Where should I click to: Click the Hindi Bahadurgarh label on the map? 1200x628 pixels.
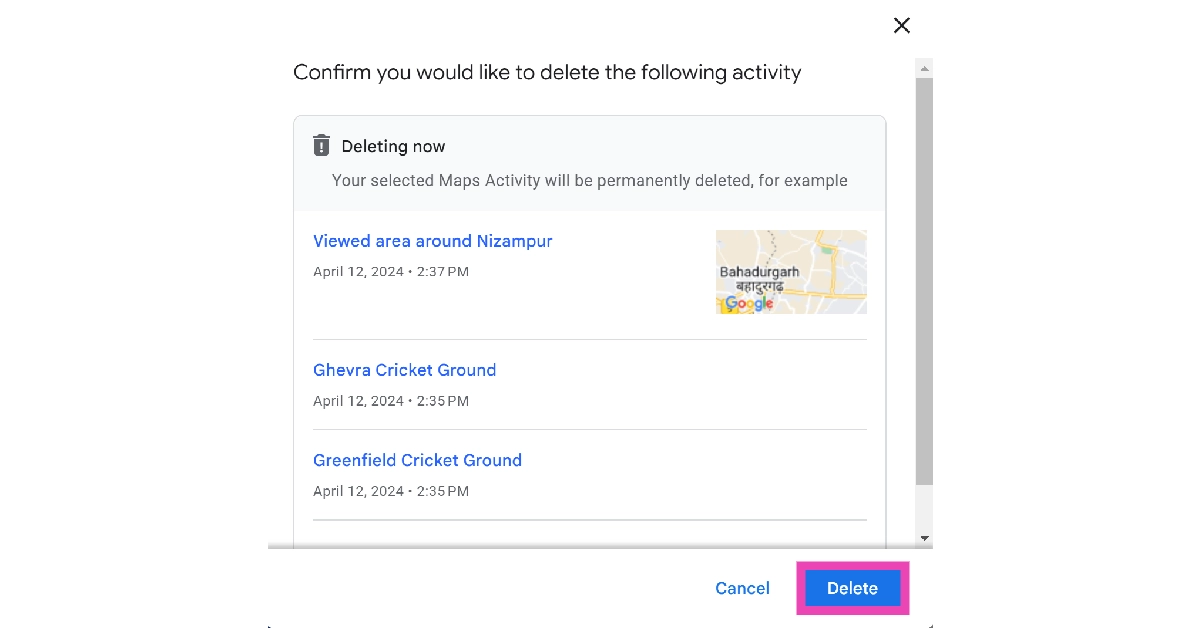point(759,285)
